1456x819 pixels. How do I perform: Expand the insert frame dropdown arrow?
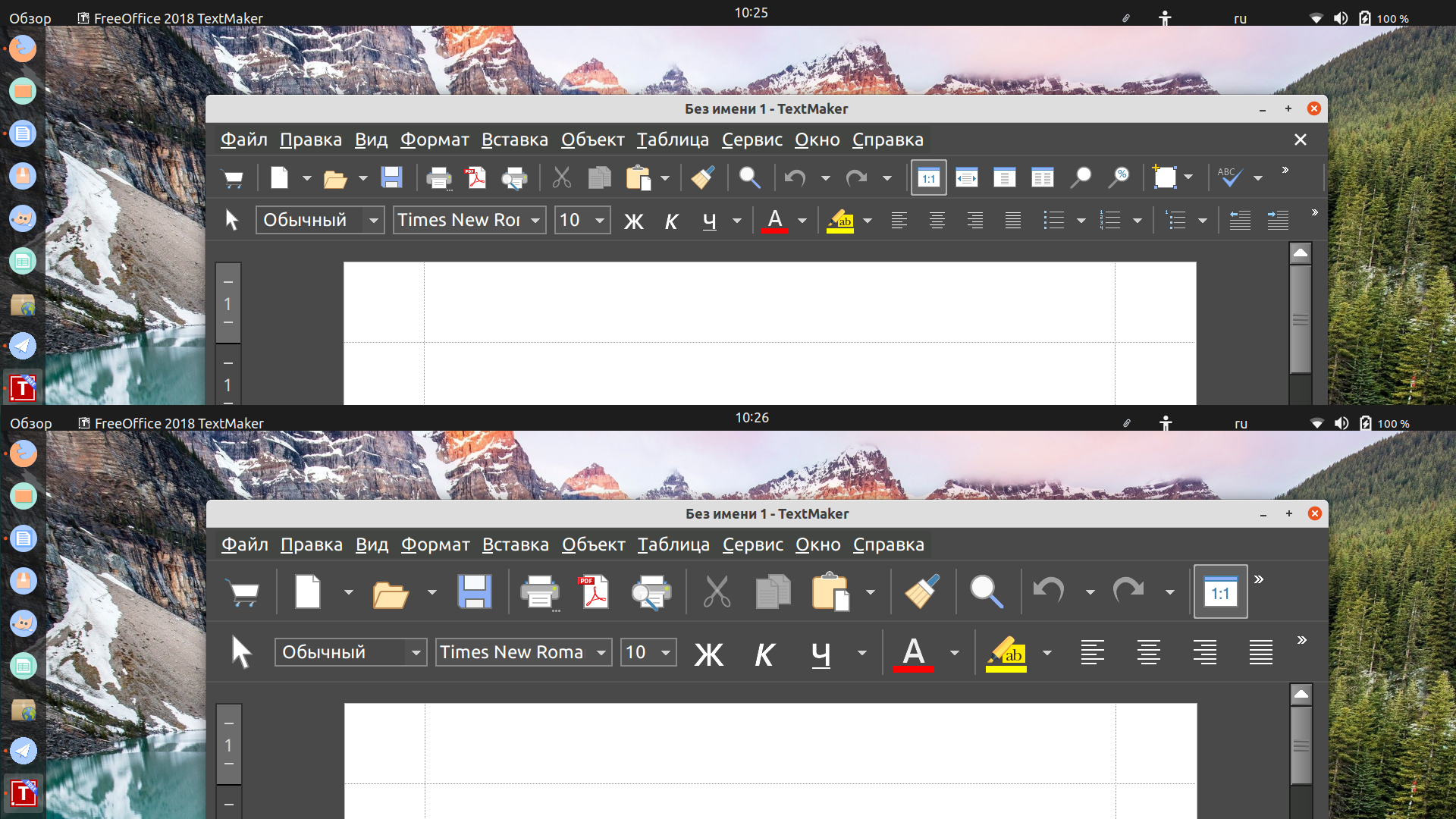pyautogui.click(x=1188, y=178)
